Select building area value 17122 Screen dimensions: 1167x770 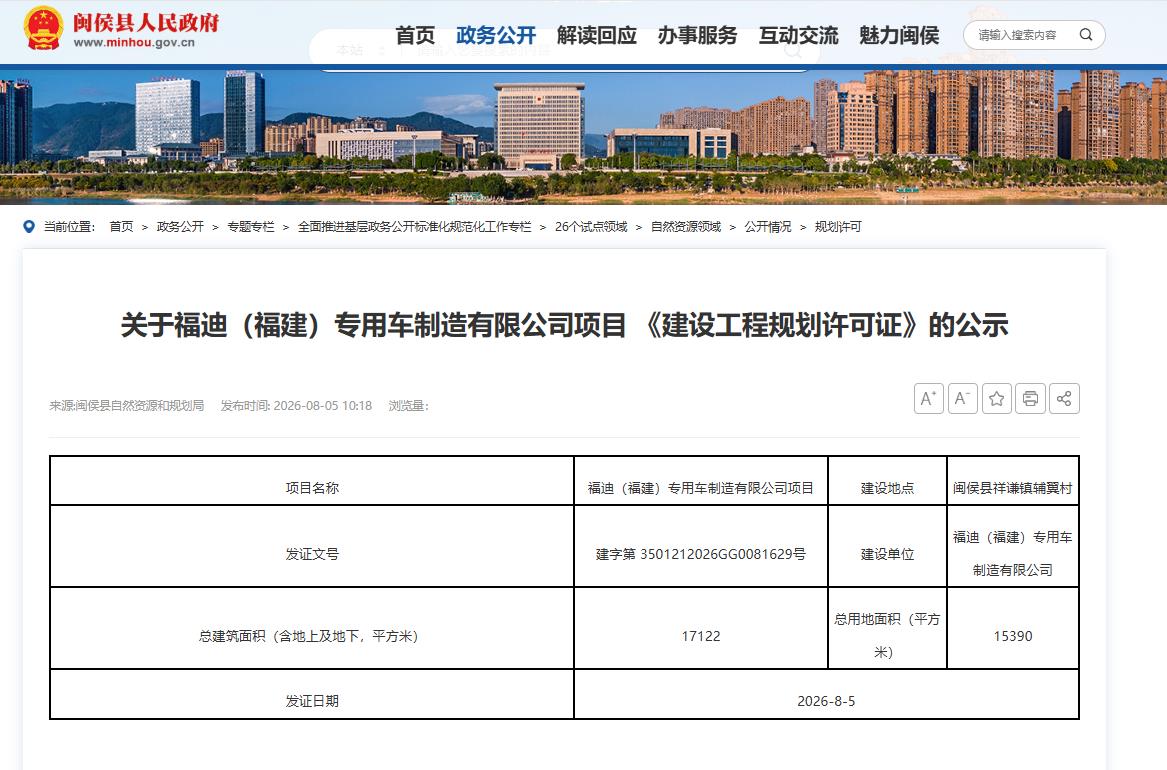[x=700, y=628]
